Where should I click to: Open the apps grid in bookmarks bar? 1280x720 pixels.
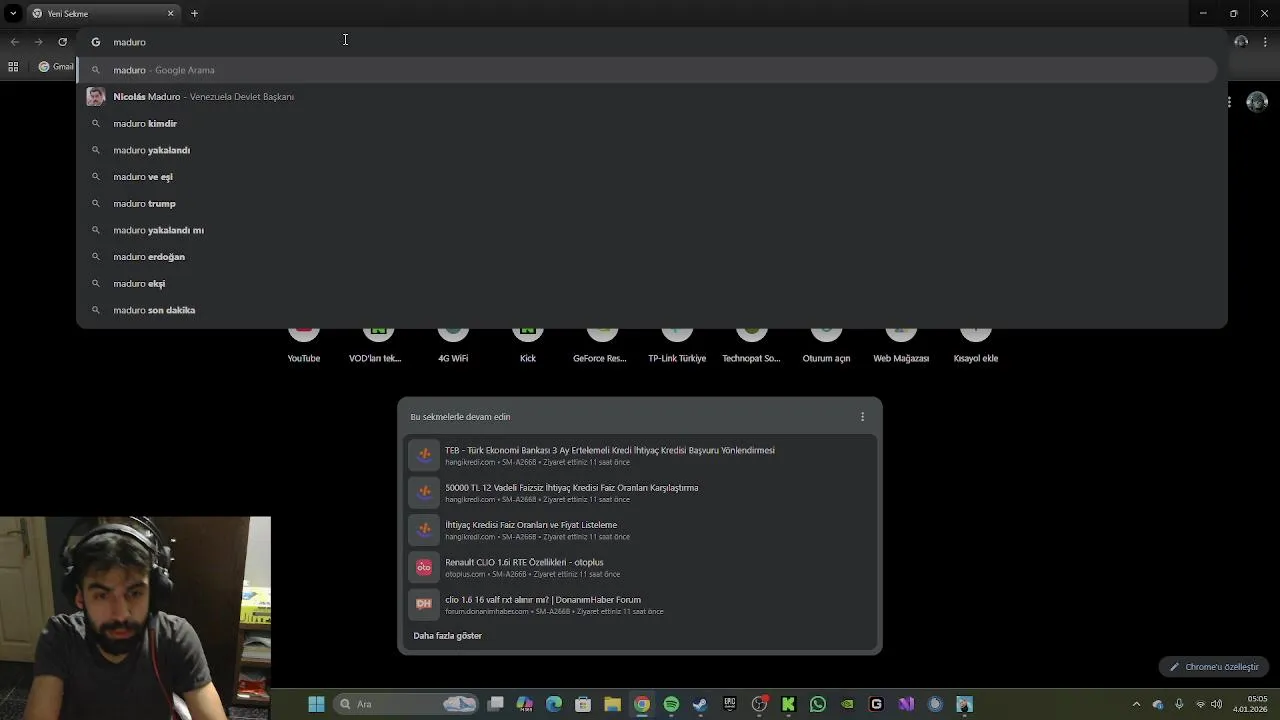(13, 67)
